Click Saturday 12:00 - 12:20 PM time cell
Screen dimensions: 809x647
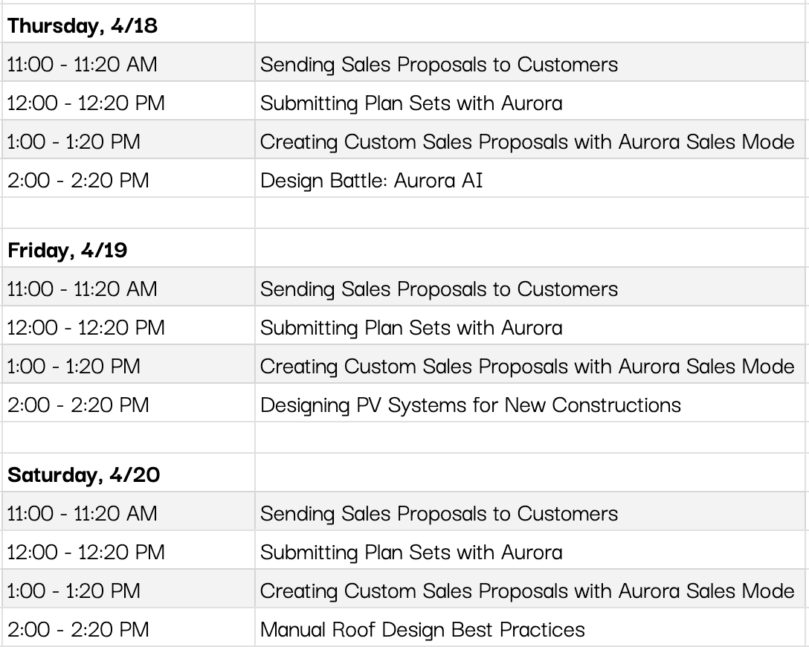pos(128,552)
